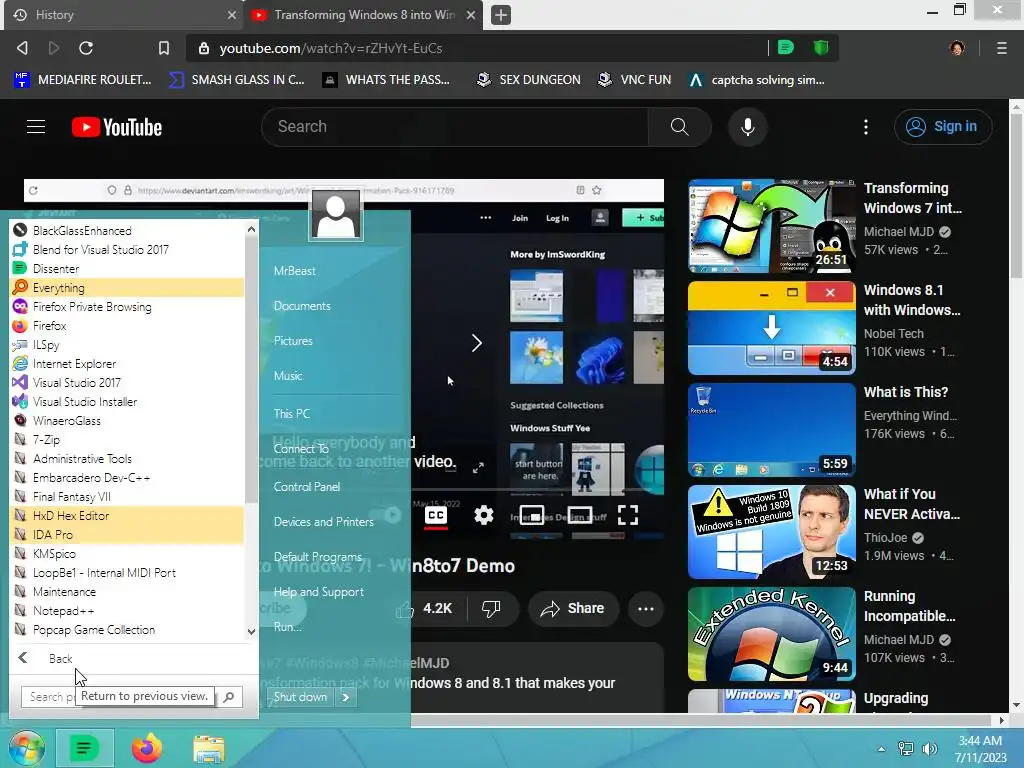Expand the IDA Pro folder
The width and height of the screenshot is (1024, 768).
pos(127,534)
